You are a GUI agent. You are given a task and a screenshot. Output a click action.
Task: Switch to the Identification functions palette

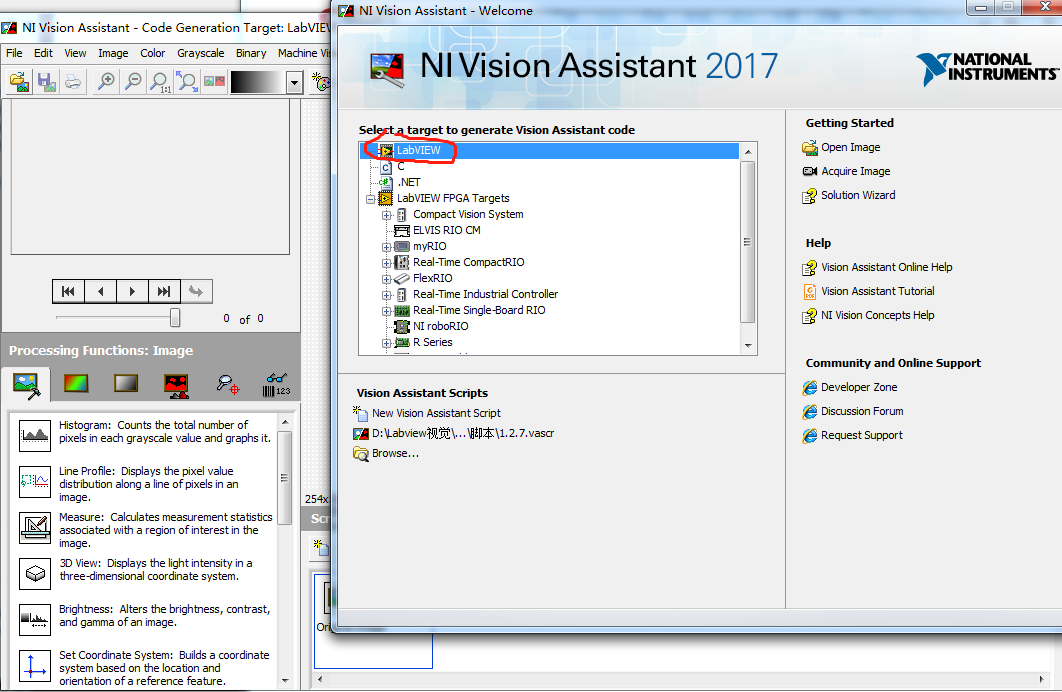pos(276,383)
